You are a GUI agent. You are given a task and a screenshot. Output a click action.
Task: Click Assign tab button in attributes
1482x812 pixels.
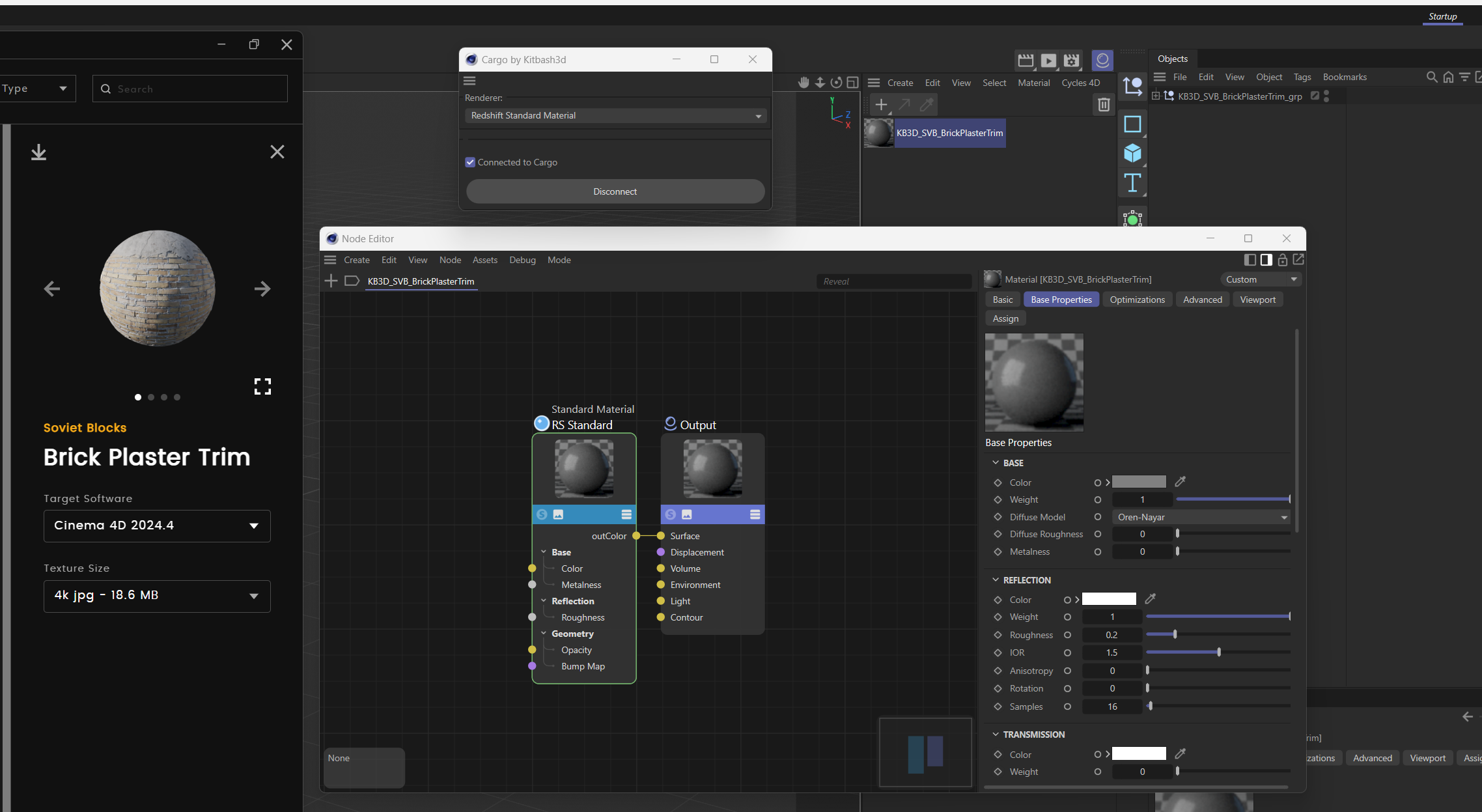point(1005,318)
